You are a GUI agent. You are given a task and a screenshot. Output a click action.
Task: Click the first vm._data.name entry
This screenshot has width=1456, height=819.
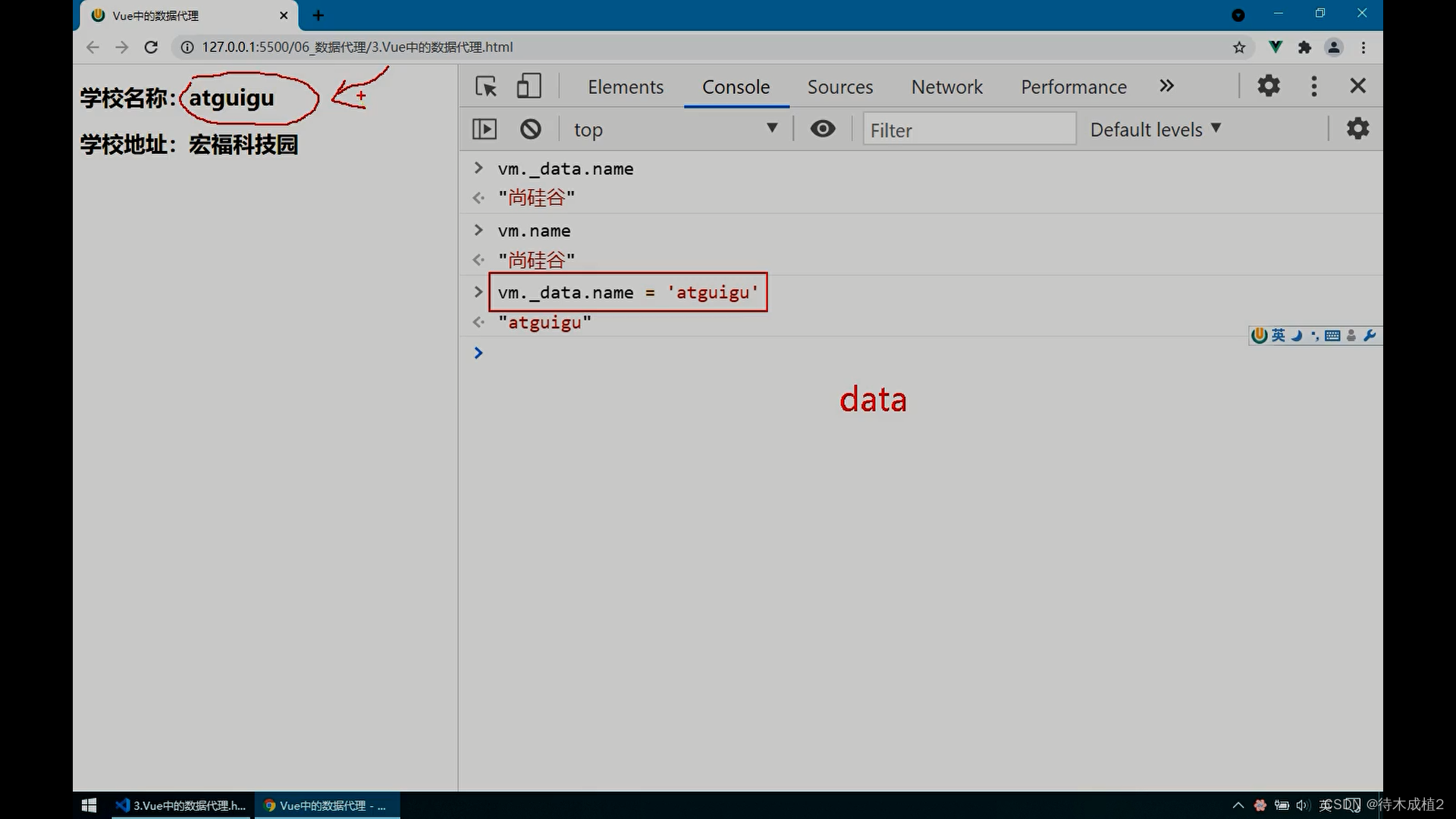pos(565,168)
